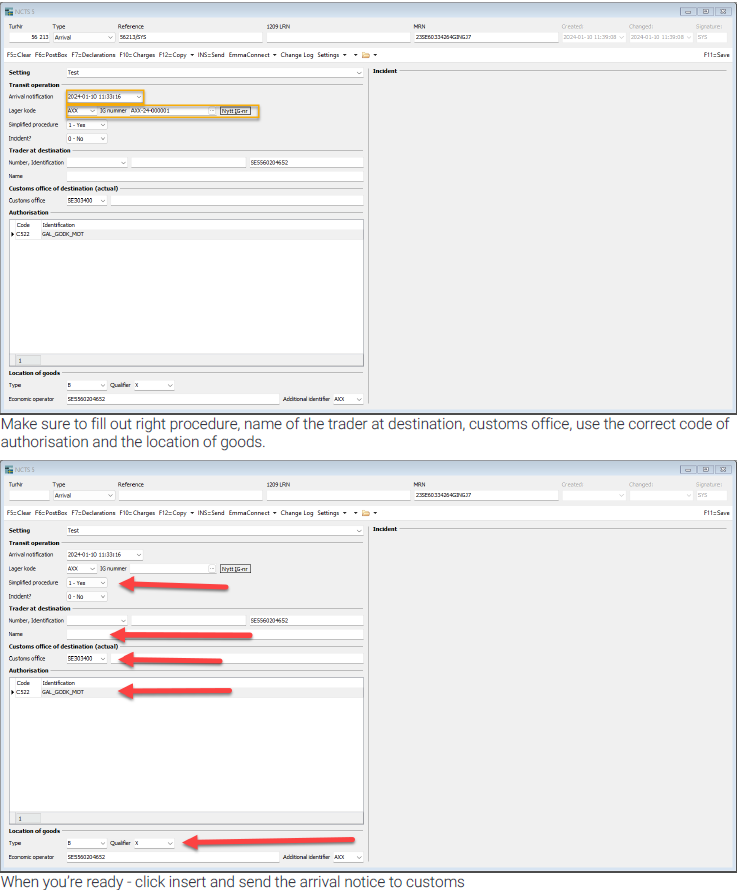Screen dimensions: 739x890
Task: Click the ellipsis button beside IG number in bottom window
Action: [x=212, y=569]
